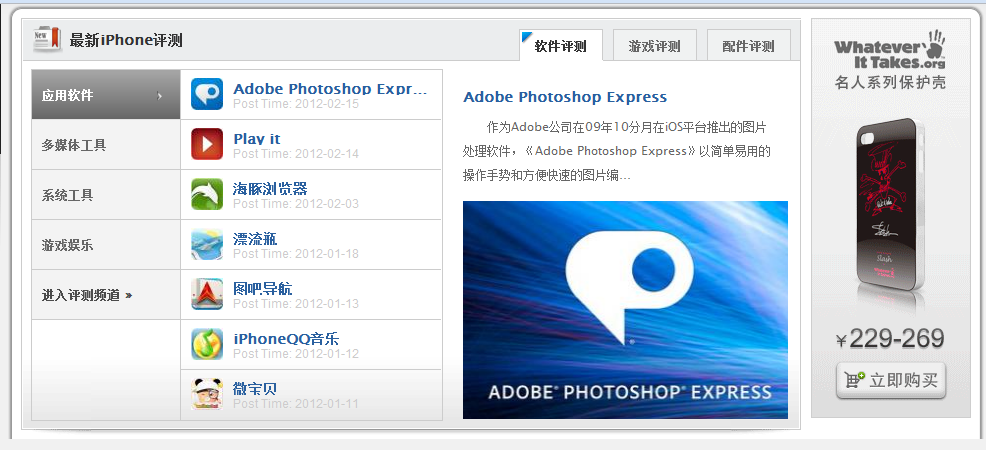Click the shopping cart icon in 立即购买
Viewport: 986px width, 450px height.
(855, 380)
